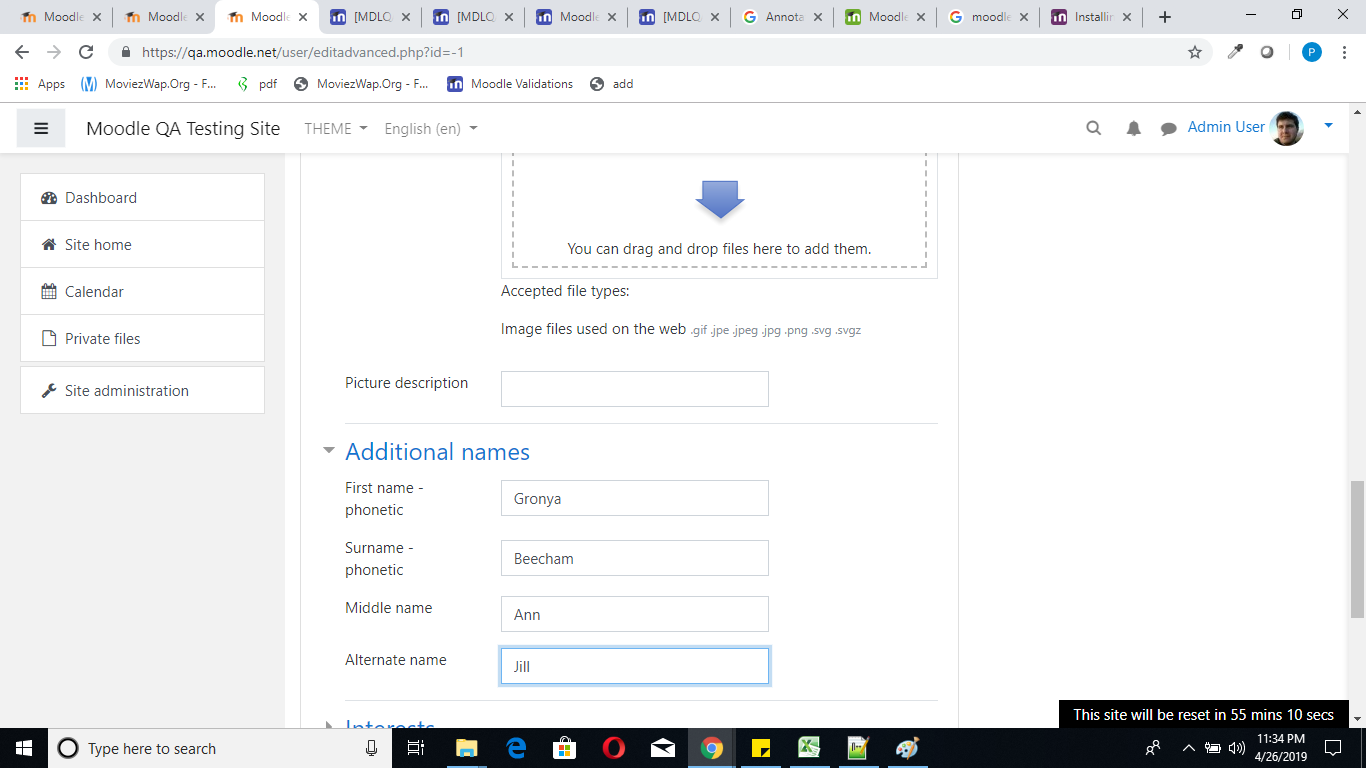Open Microsoft Store from taskbar
This screenshot has width=1366, height=768.
pyautogui.click(x=565, y=748)
